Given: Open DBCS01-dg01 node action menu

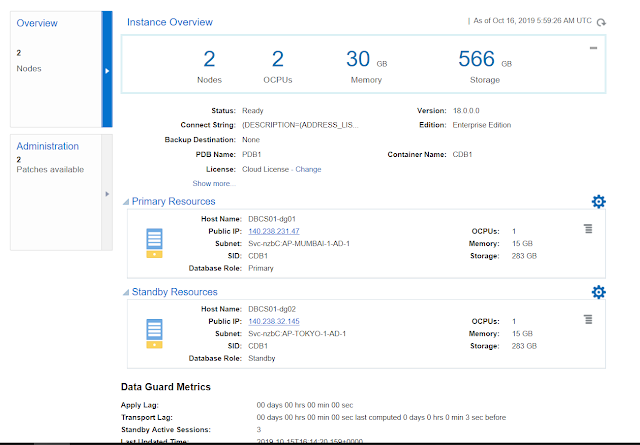Looking at the screenshot, I should 588,229.
